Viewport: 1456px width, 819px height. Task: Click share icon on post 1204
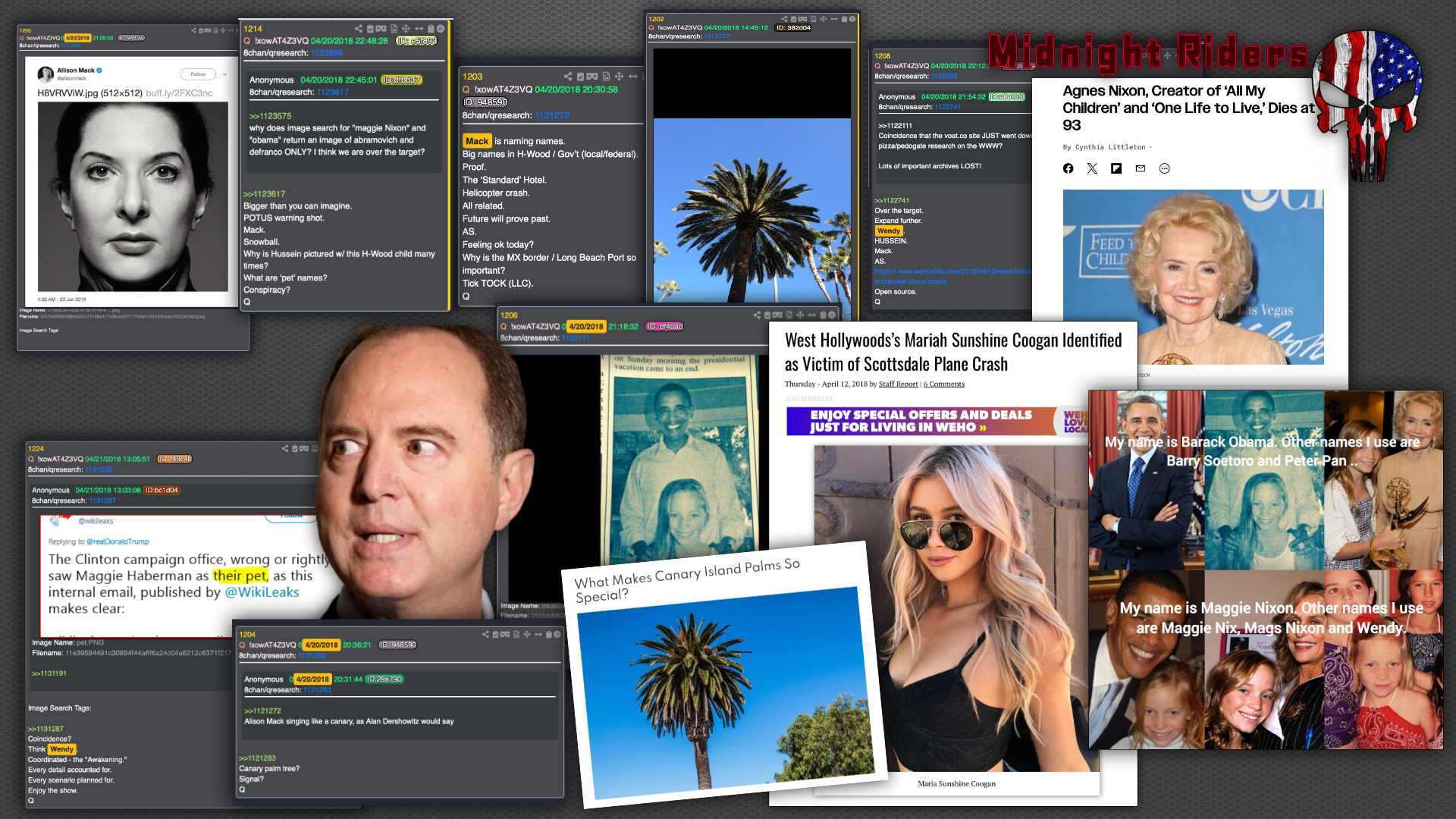[485, 634]
